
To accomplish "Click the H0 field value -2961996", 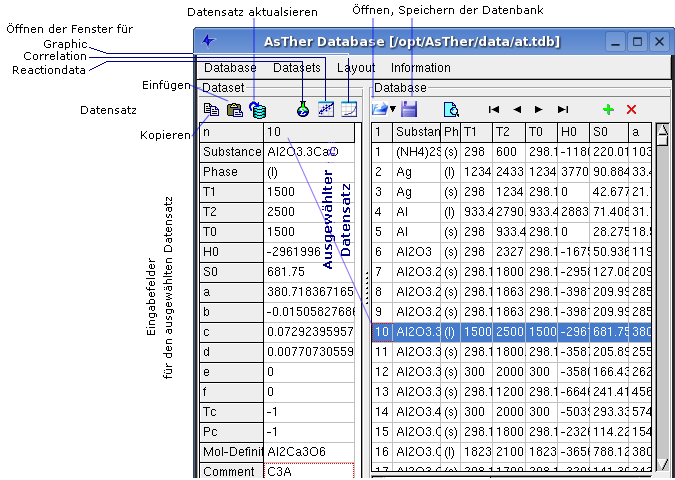I will click(309, 252).
